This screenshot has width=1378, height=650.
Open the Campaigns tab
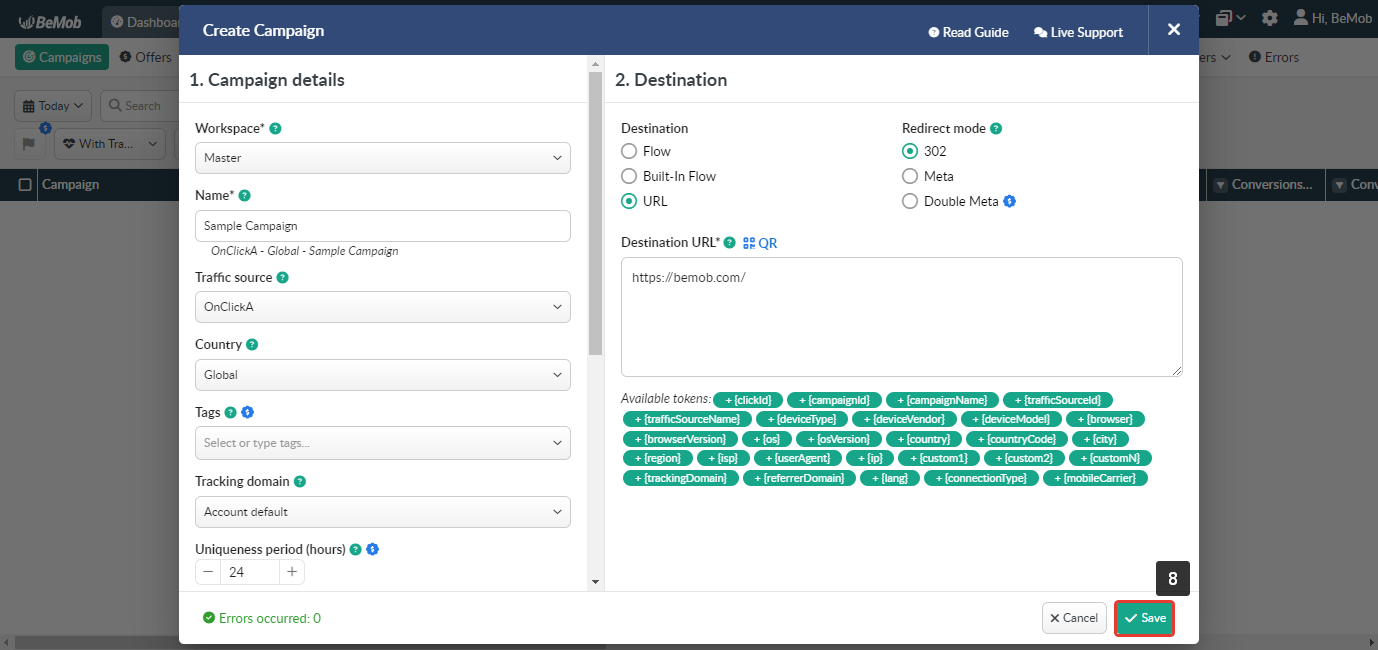pos(62,57)
